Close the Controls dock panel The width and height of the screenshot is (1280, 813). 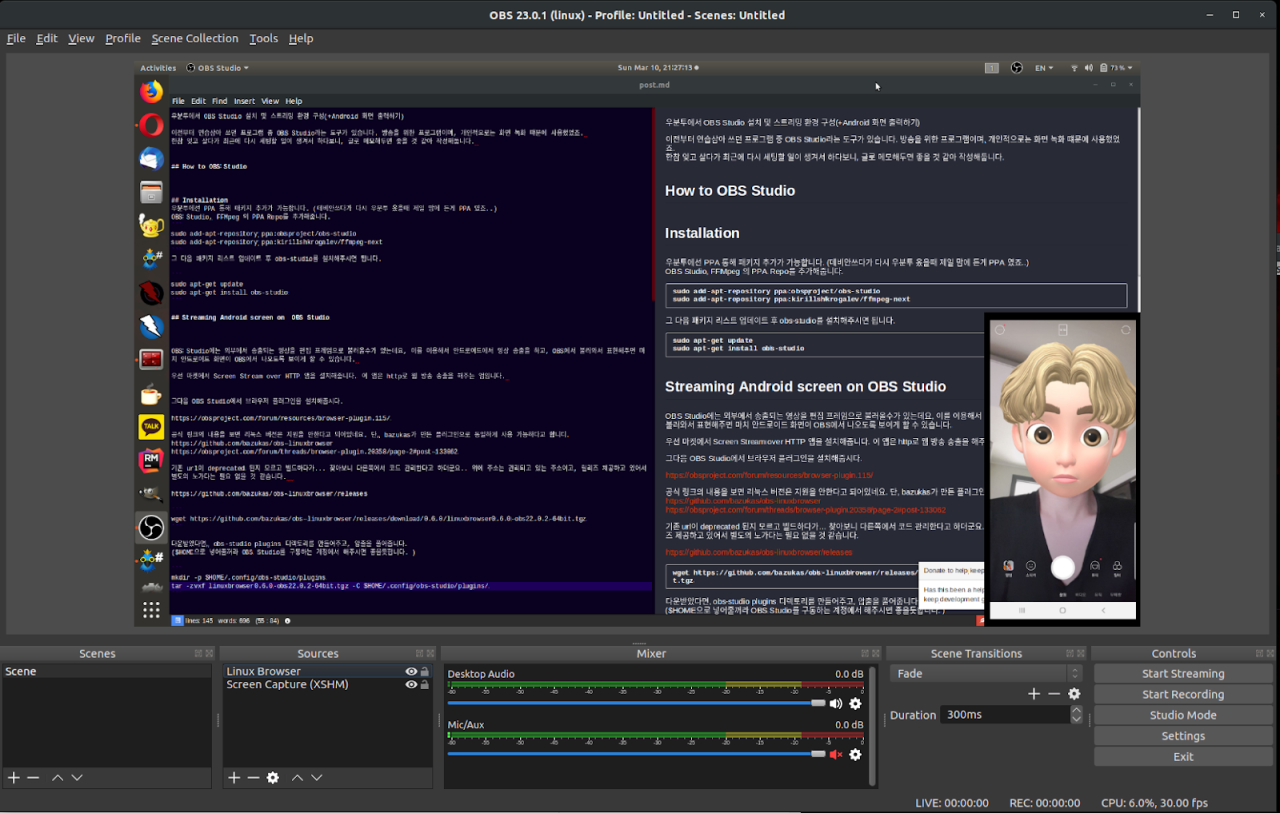tap(1268, 654)
